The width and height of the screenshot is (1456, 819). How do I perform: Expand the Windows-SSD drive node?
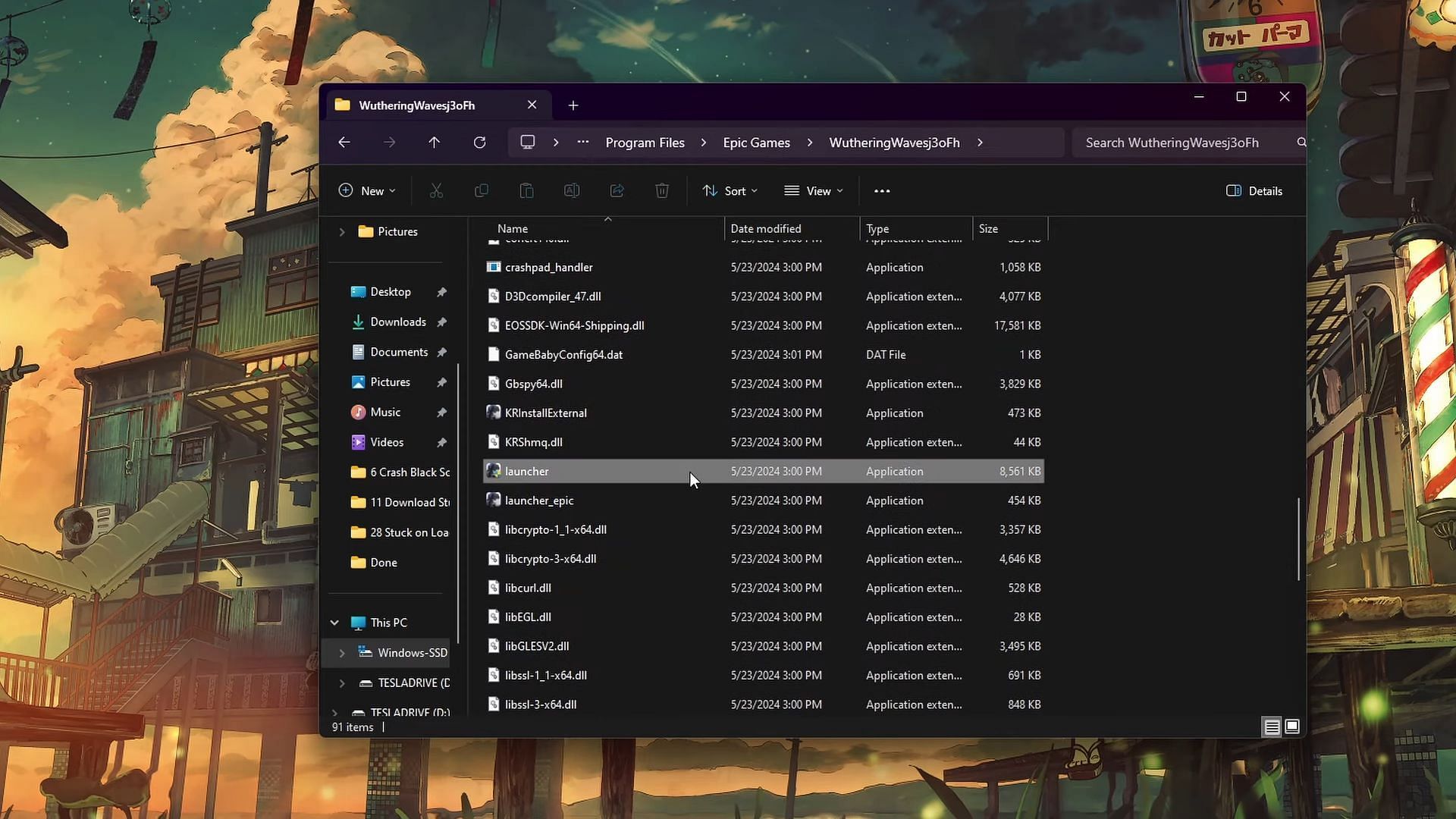(x=342, y=653)
